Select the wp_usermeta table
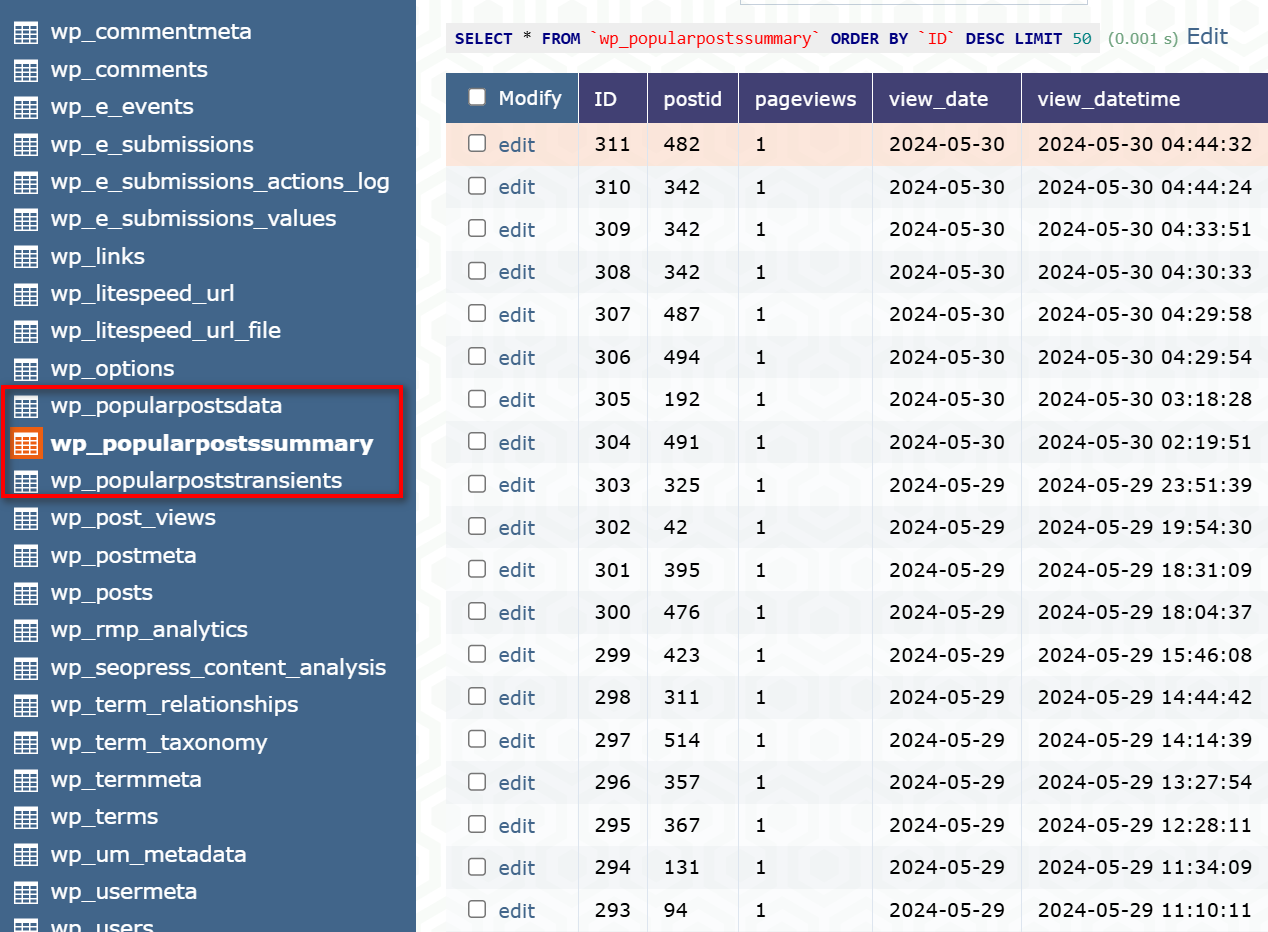The height and width of the screenshot is (932, 1268). 124,892
